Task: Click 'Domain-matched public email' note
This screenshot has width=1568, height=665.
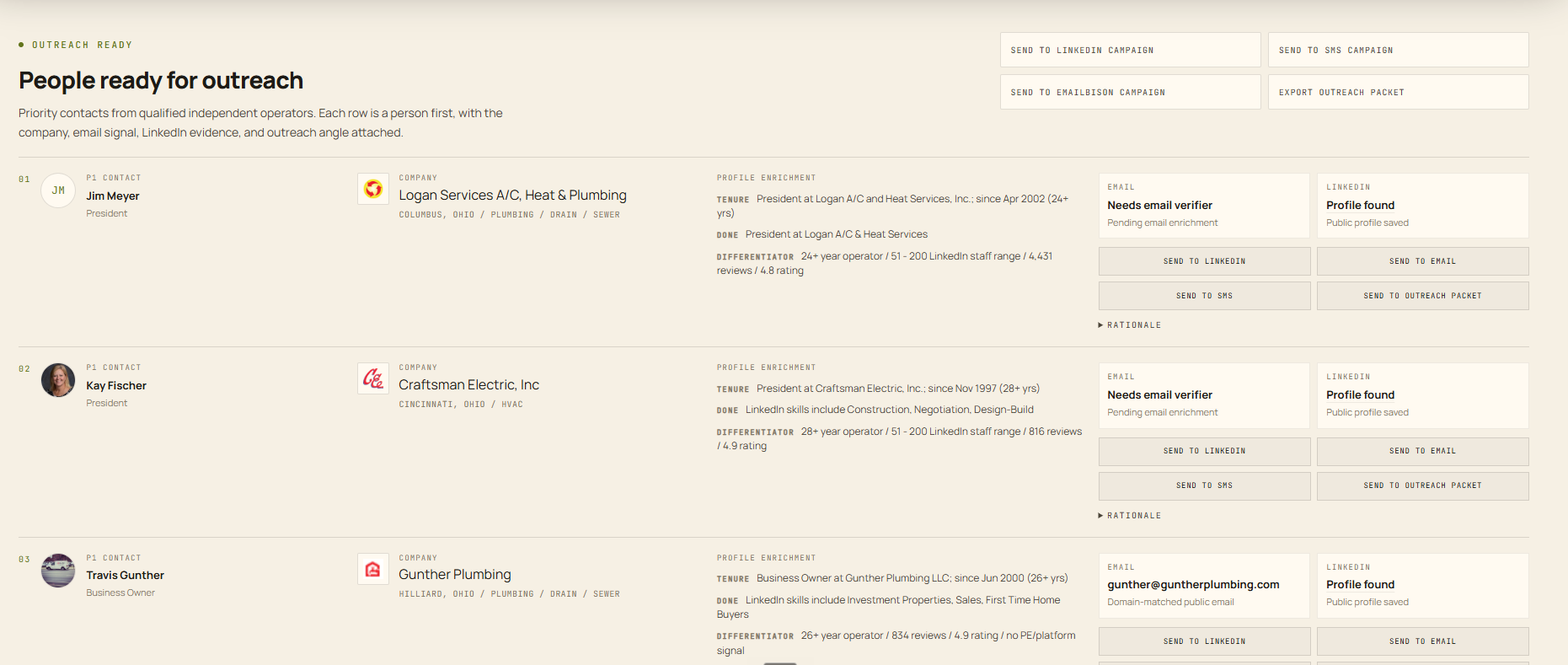Action: [x=1170, y=602]
